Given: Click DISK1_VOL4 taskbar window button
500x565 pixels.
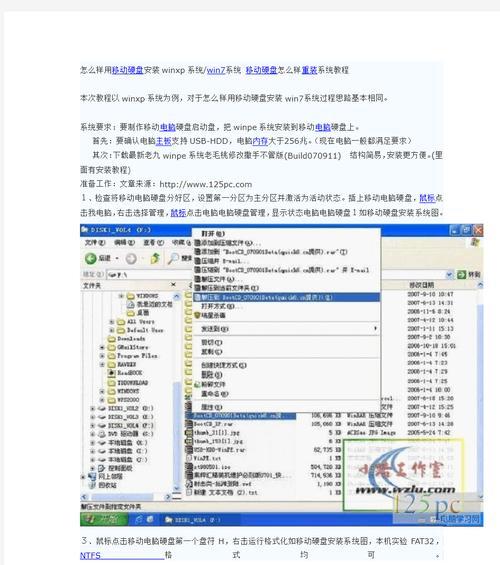Looking at the screenshot, I should [192, 520].
